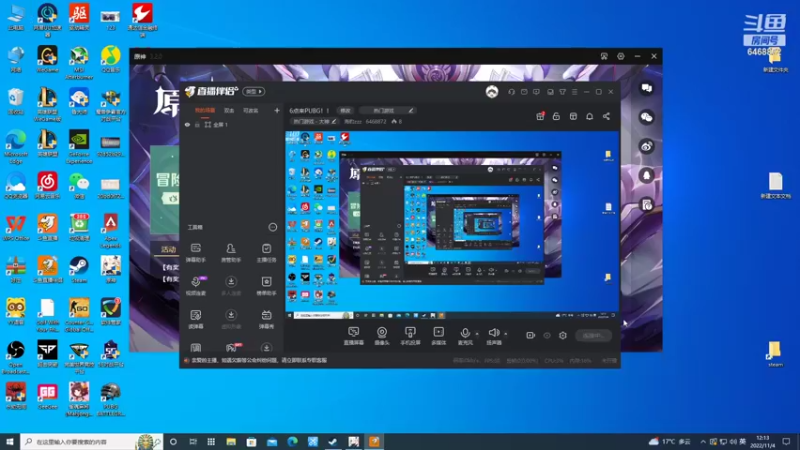Collapse the 工具箱 toolbox panel
Viewport: 800px width, 450px height.
(x=272, y=227)
